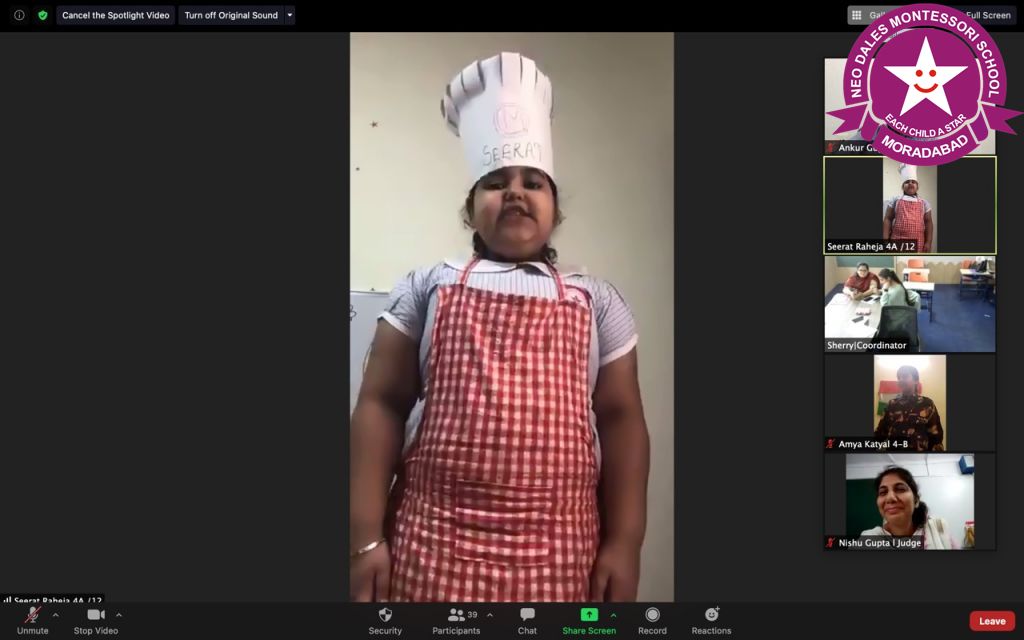
Task: Switch to Gallery view using the grid icon
Action: coord(857,15)
